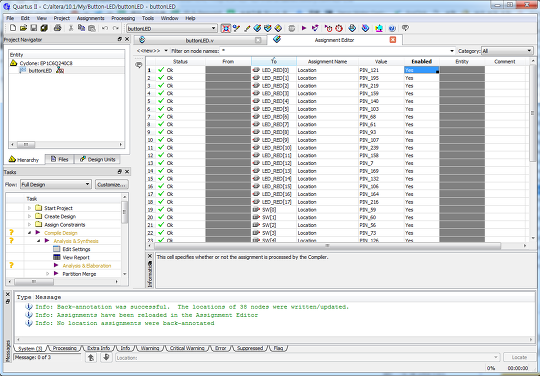540x376 pixels.
Task: Select the buttonLED entity in Project Navigator
Action: (40, 71)
